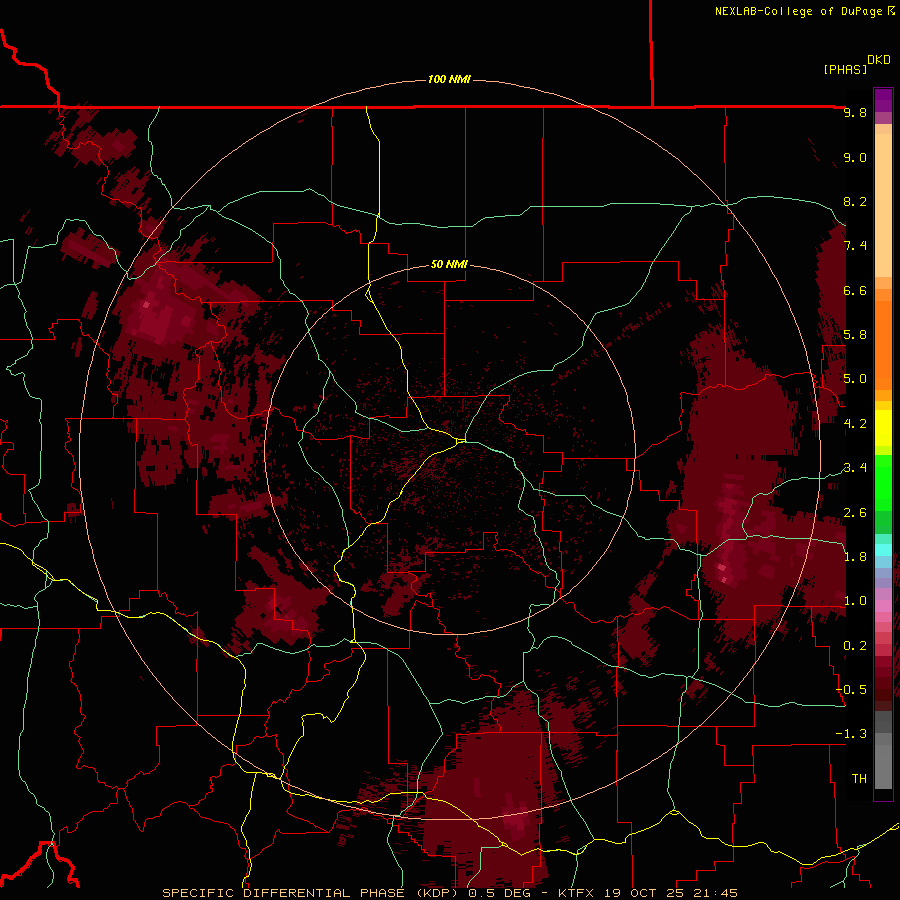Click the DKD label above the color scale
This screenshot has width=900, height=900.
click(879, 60)
